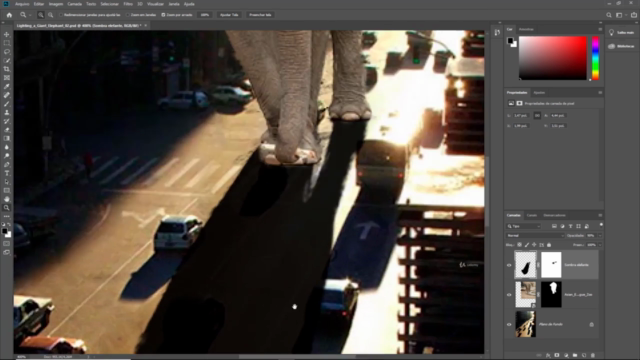640x360 pixels.
Task: Select the Hand tool
Action: [7, 199]
